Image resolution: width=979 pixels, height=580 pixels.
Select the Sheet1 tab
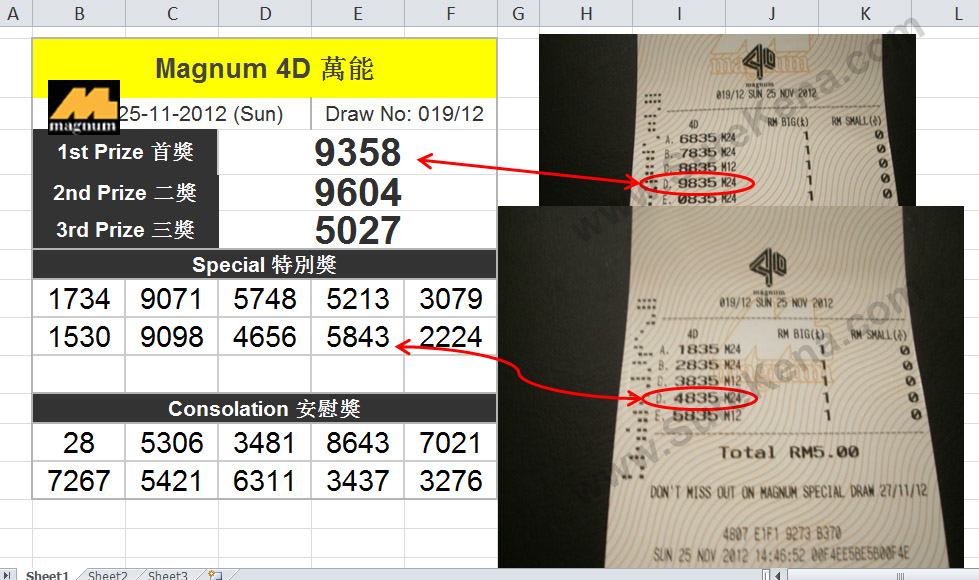(x=47, y=574)
